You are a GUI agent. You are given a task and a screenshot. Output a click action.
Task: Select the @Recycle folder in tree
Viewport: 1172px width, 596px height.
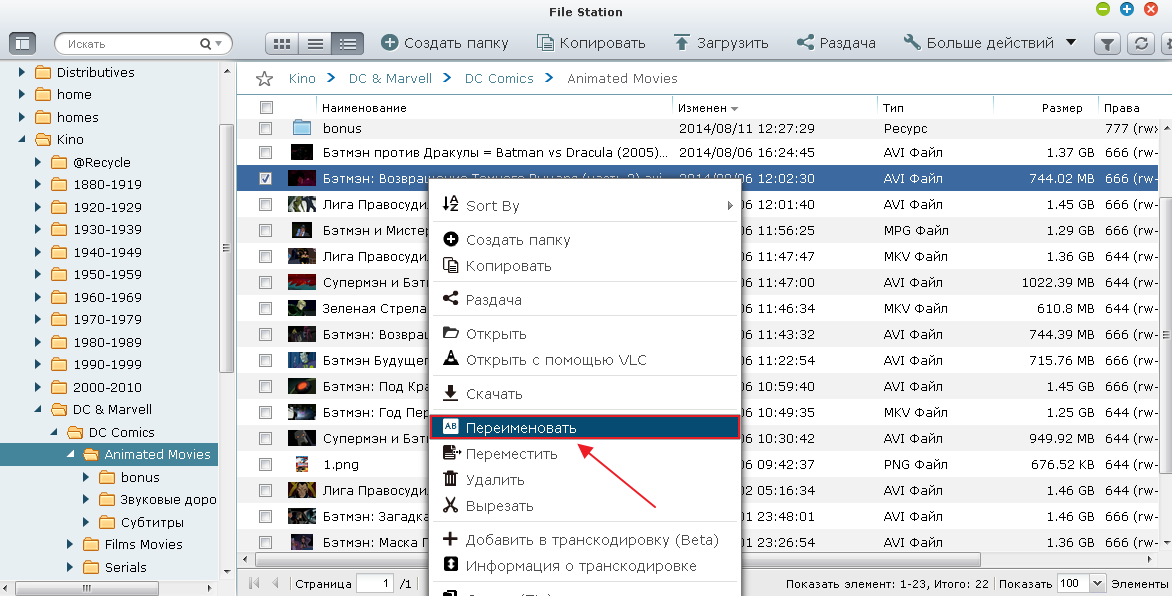[102, 162]
